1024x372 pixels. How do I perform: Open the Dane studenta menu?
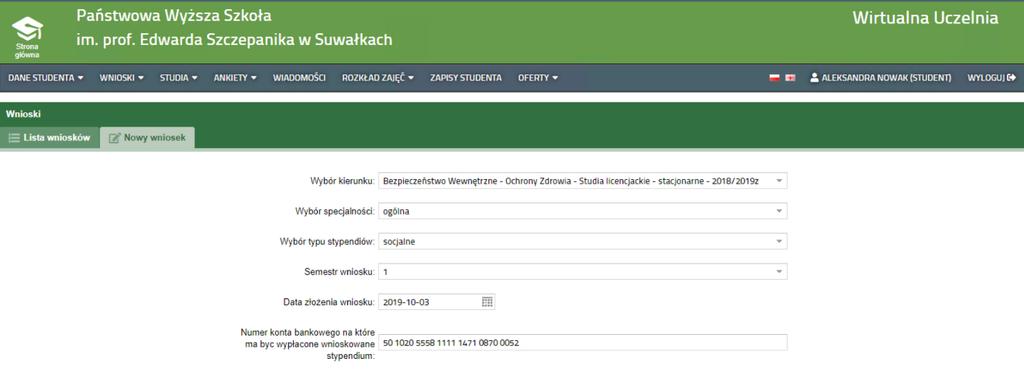[x=46, y=78]
